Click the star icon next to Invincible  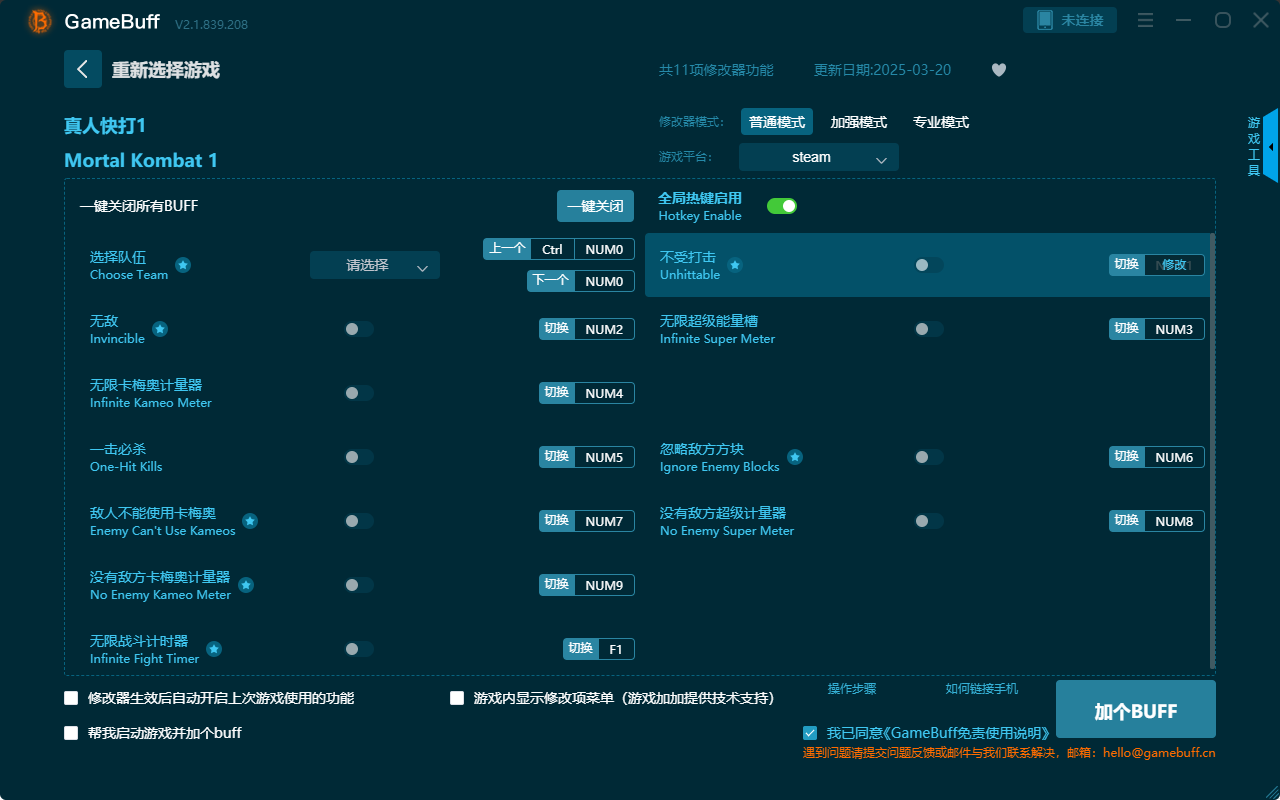[x=159, y=328]
